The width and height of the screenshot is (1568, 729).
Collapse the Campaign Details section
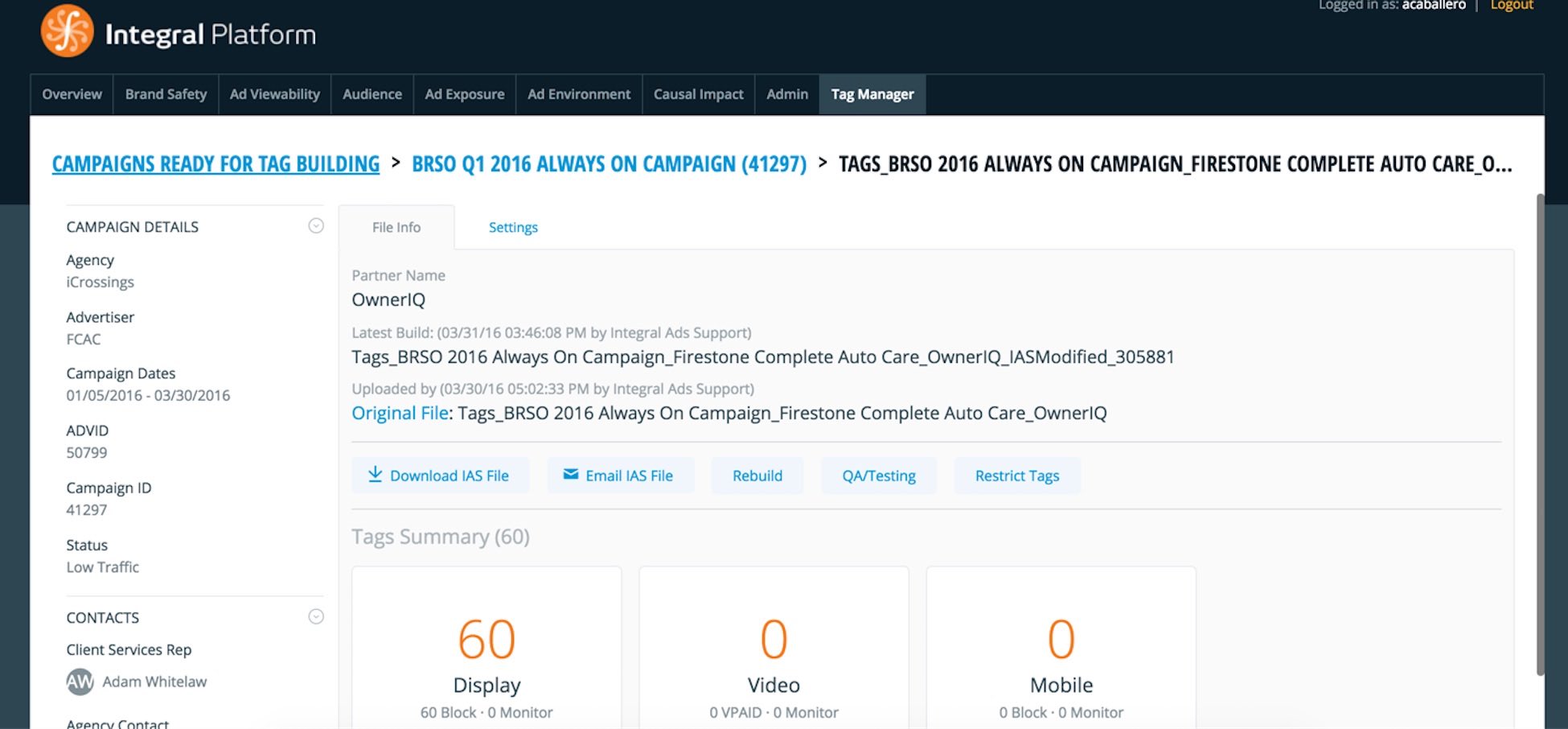pos(316,226)
